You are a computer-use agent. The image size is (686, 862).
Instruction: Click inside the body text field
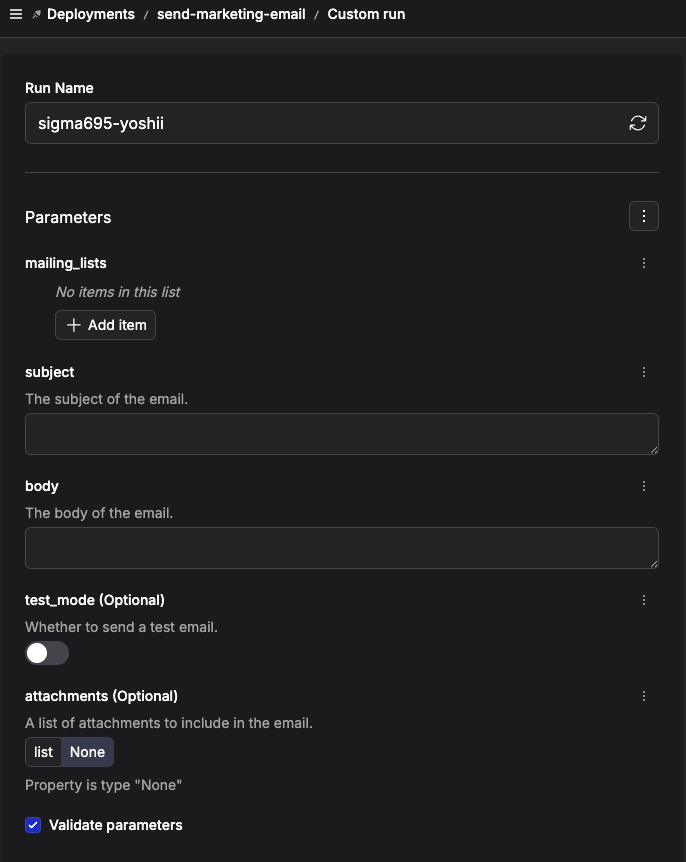pyautogui.click(x=341, y=547)
